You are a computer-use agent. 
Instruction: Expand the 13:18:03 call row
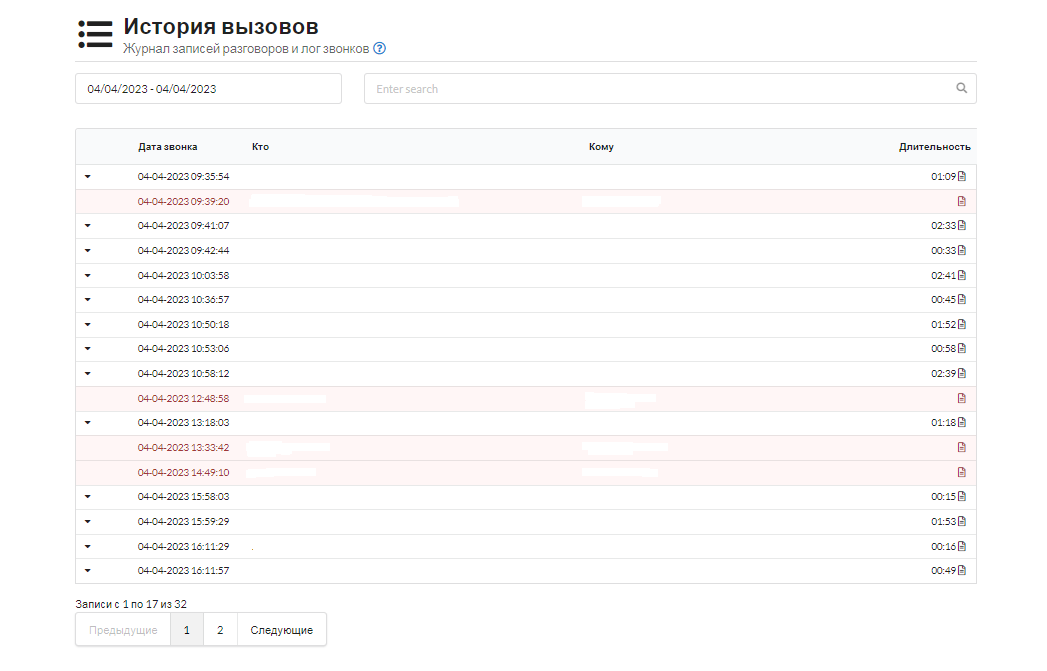[x=87, y=423]
